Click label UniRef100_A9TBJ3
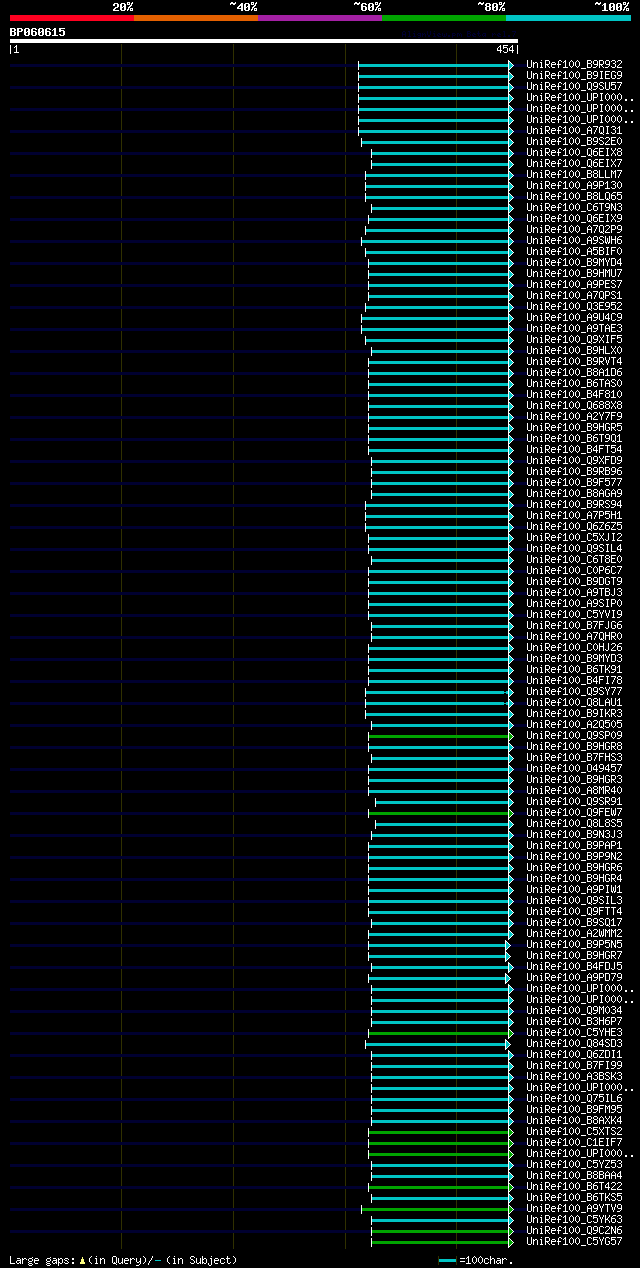The height and width of the screenshot is (1268, 640). pos(574,592)
